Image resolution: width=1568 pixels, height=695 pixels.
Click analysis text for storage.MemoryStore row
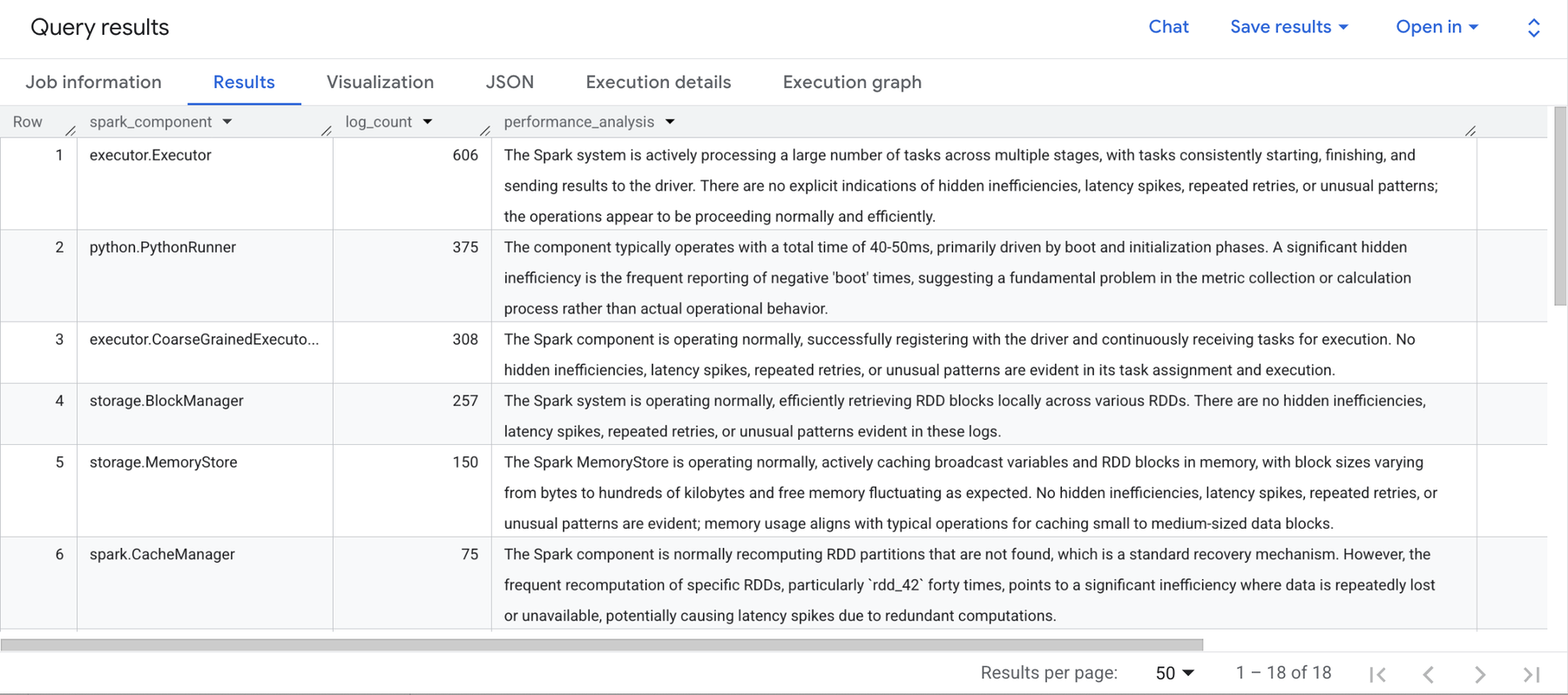point(970,493)
